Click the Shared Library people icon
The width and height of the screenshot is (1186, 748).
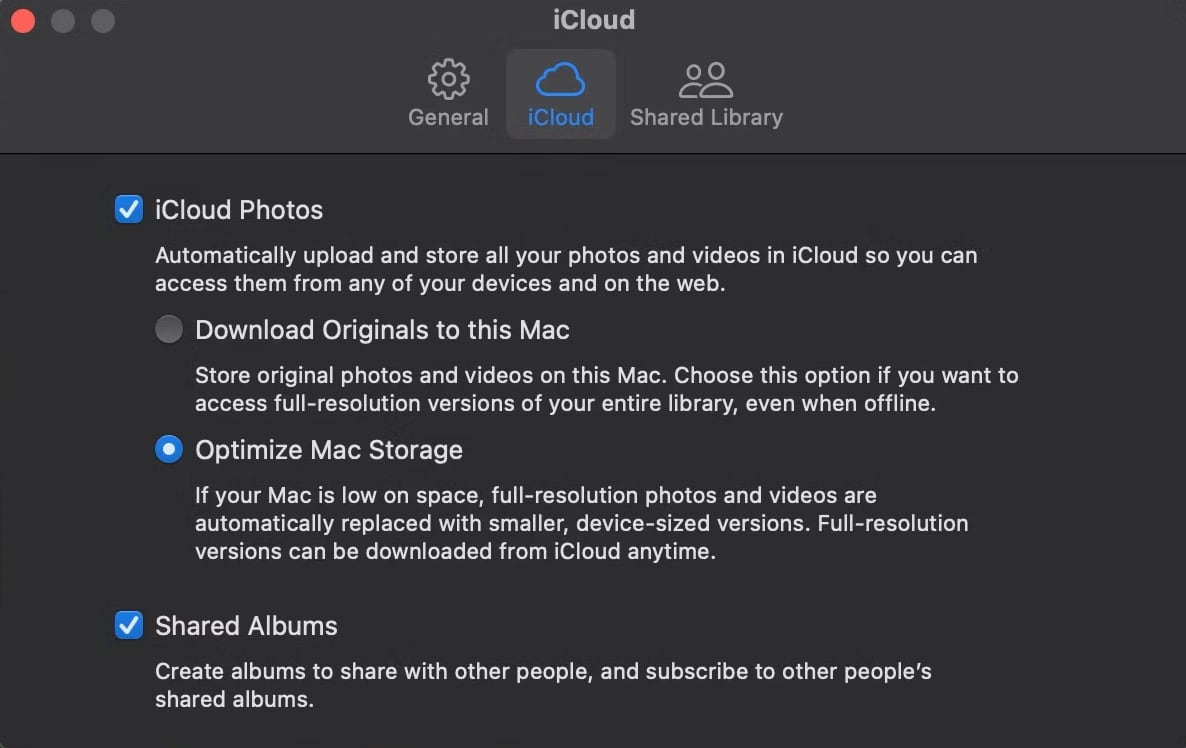point(706,79)
